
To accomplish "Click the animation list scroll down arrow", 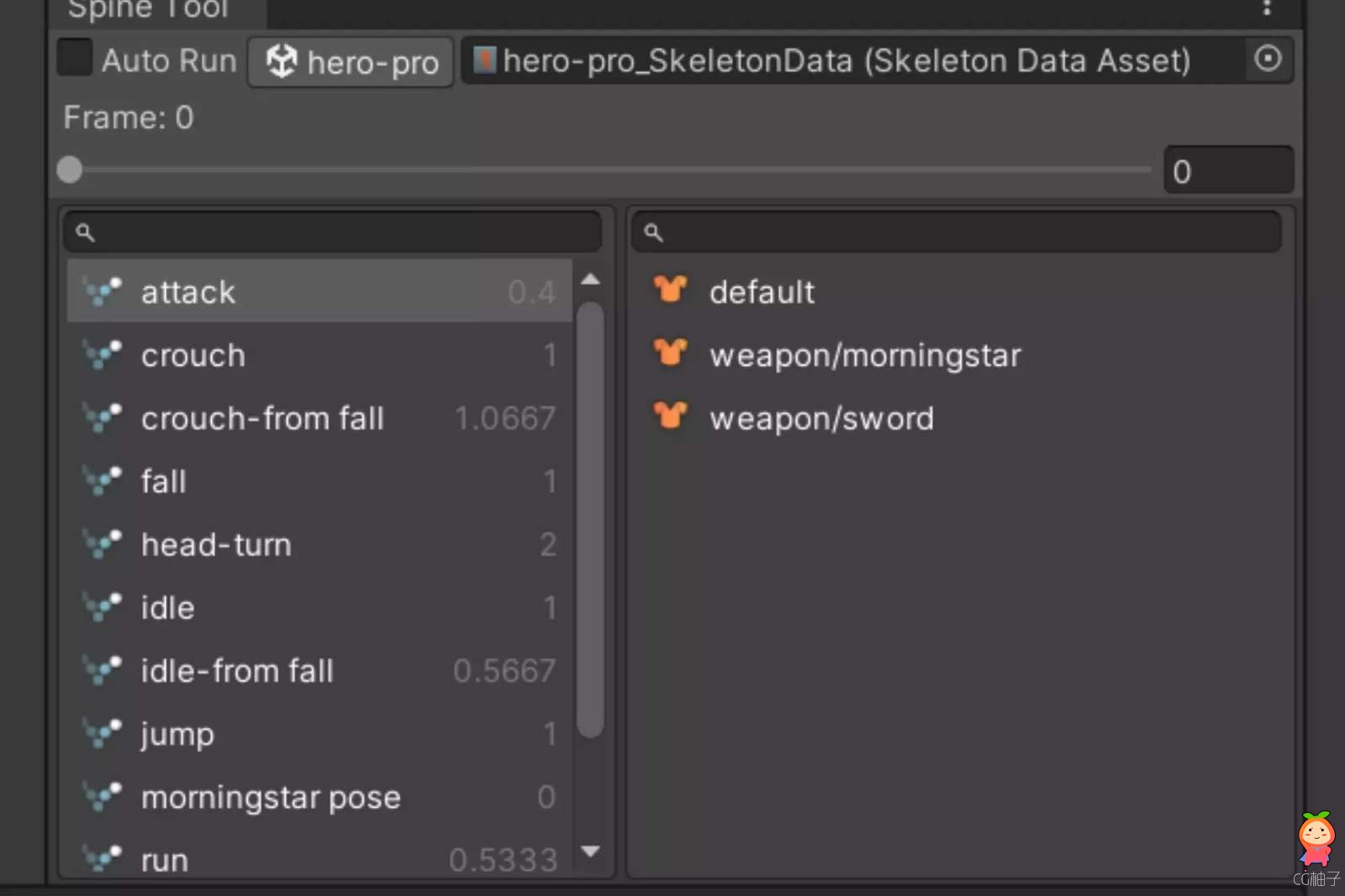I will 591,851.
